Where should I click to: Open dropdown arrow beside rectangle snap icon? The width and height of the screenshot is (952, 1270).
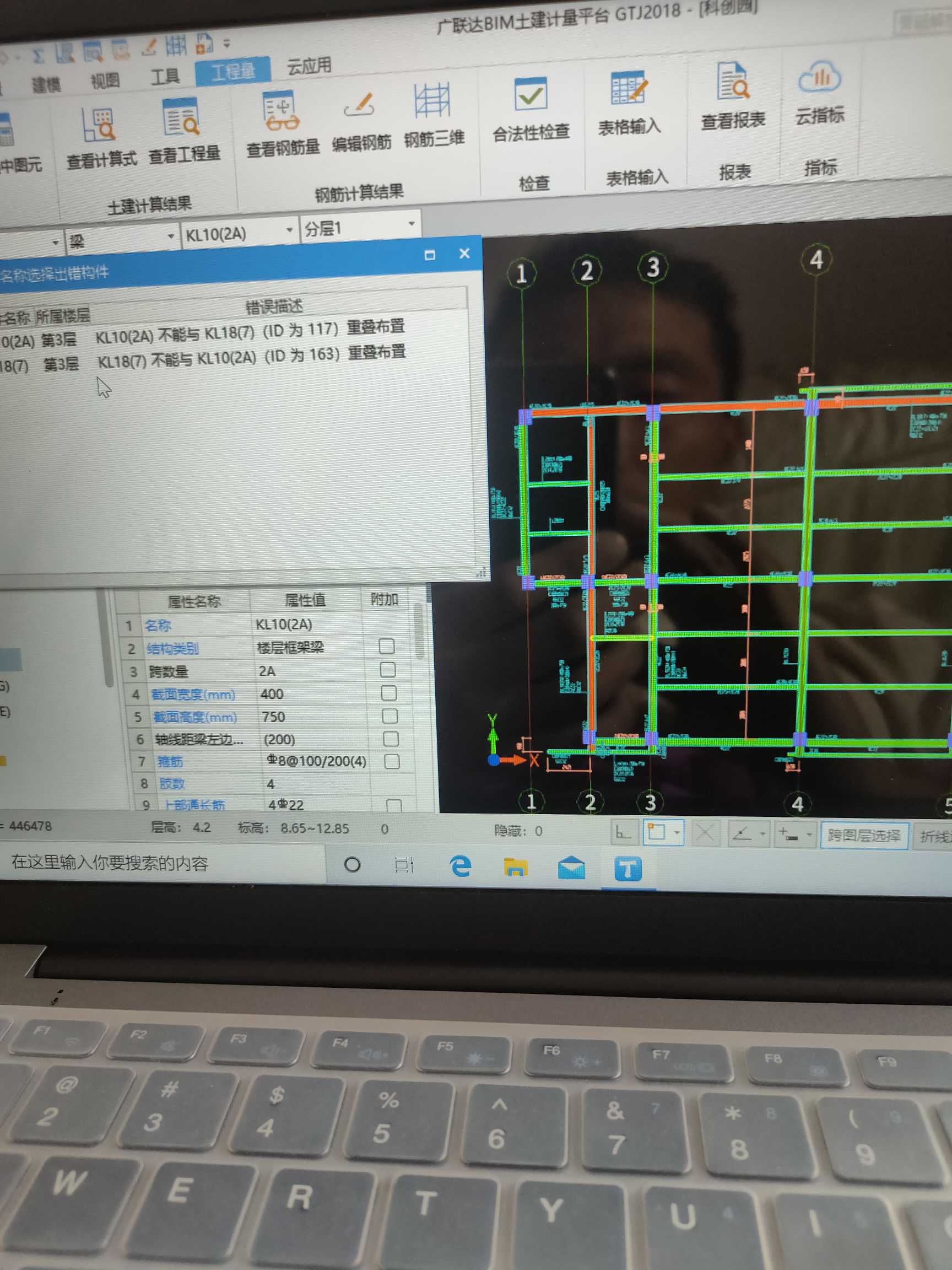click(x=677, y=832)
